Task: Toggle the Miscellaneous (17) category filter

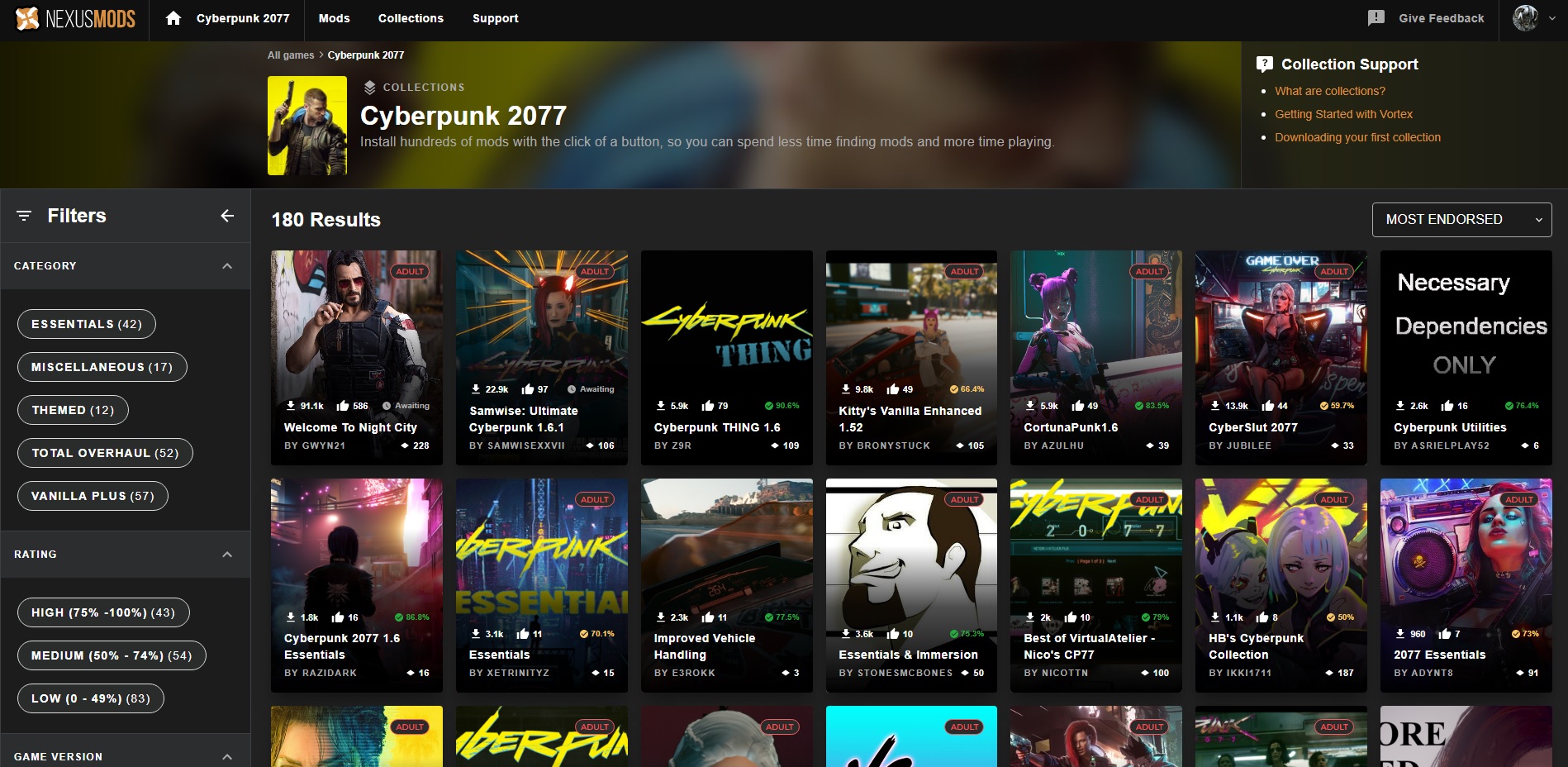Action: click(x=102, y=367)
